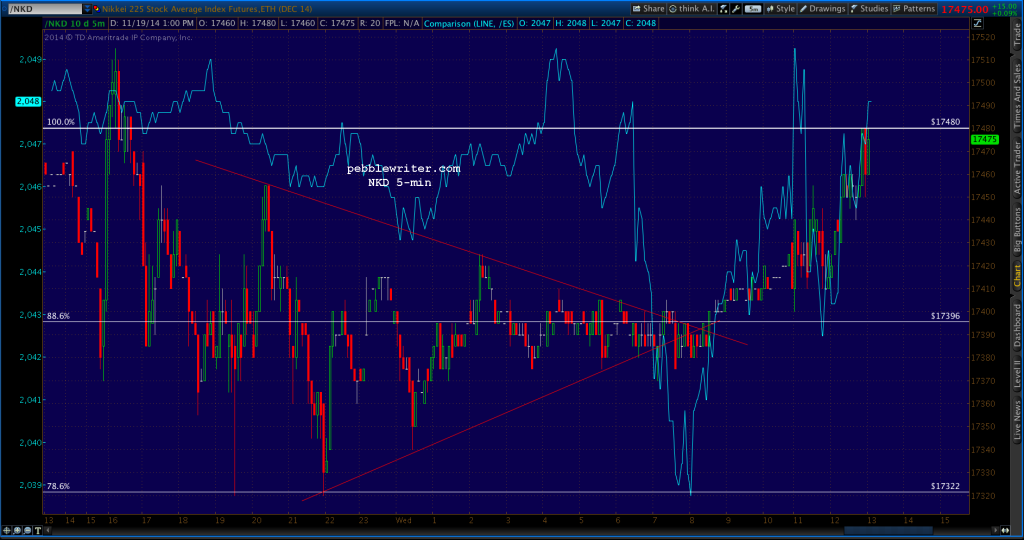The image size is (1024, 540).
Task: Open the symbol selector dropdown arrow
Action: (x=88, y=9)
